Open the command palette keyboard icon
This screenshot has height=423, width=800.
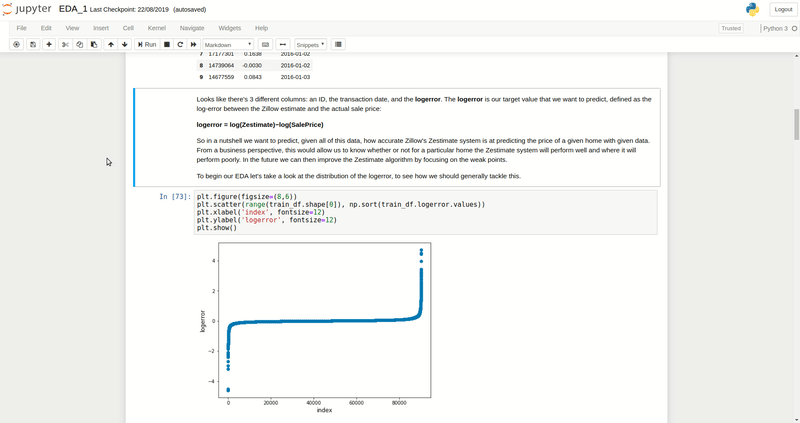point(265,44)
